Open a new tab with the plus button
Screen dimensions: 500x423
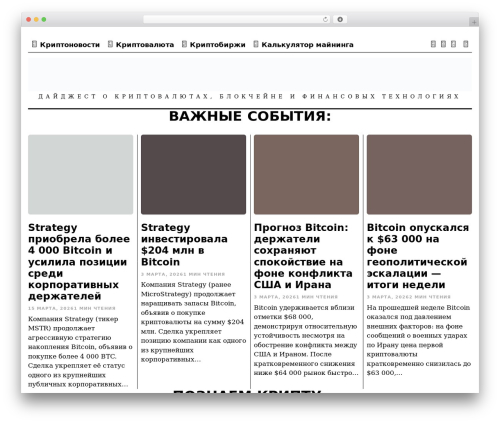point(474,22)
